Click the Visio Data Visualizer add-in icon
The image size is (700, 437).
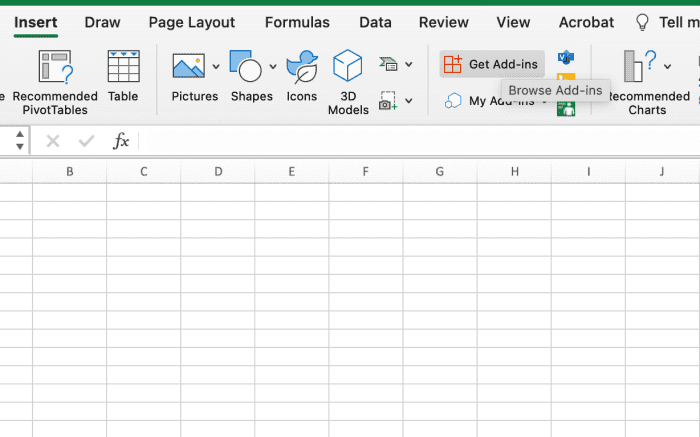(x=566, y=58)
